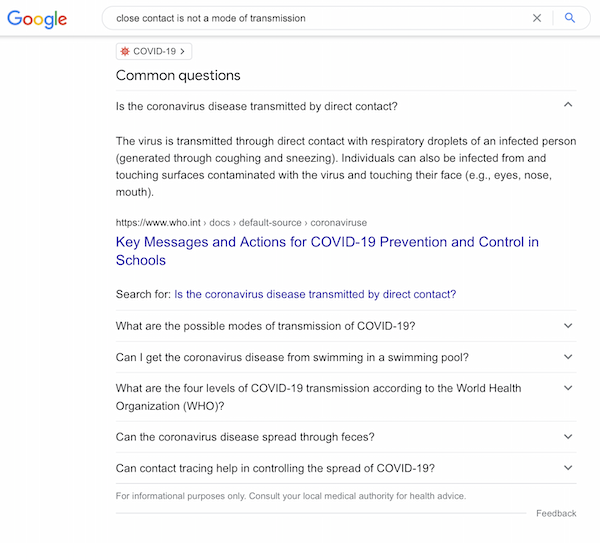Click inside the search input field

(300, 18)
